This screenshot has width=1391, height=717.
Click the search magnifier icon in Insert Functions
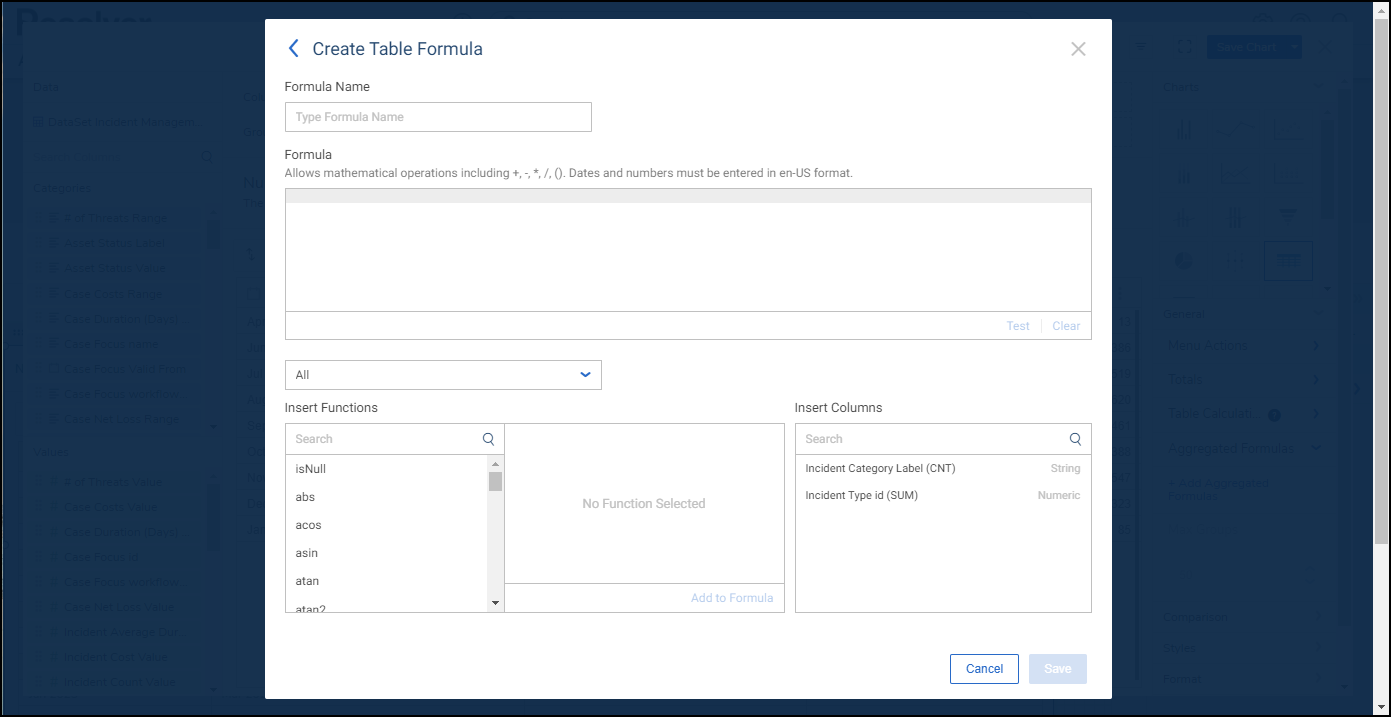[489, 439]
